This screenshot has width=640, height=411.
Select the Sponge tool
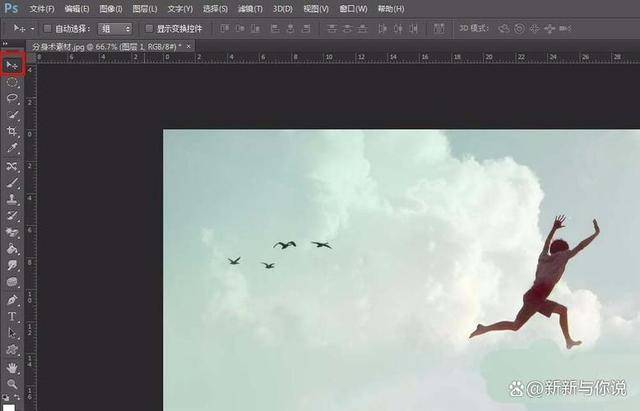12,282
